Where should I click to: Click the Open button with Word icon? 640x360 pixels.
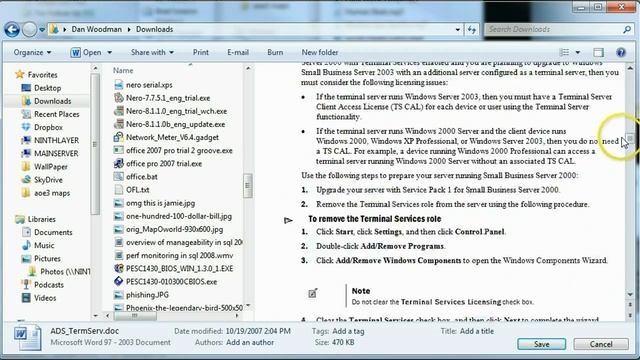tap(86, 52)
